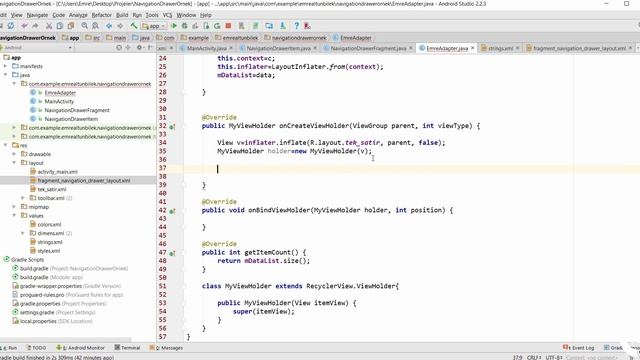
Task: Click the UTF-8 encoding in status bar
Action: coord(554,357)
